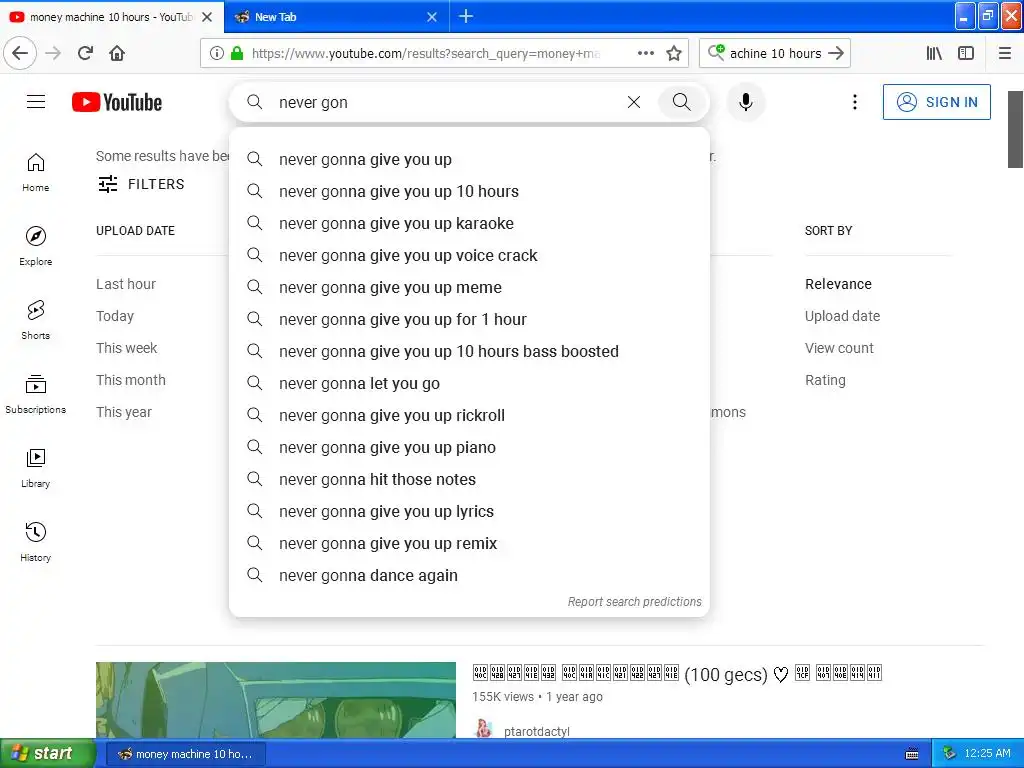Image resolution: width=1024 pixels, height=768 pixels.
Task: Filter by This week
Action: tap(127, 348)
